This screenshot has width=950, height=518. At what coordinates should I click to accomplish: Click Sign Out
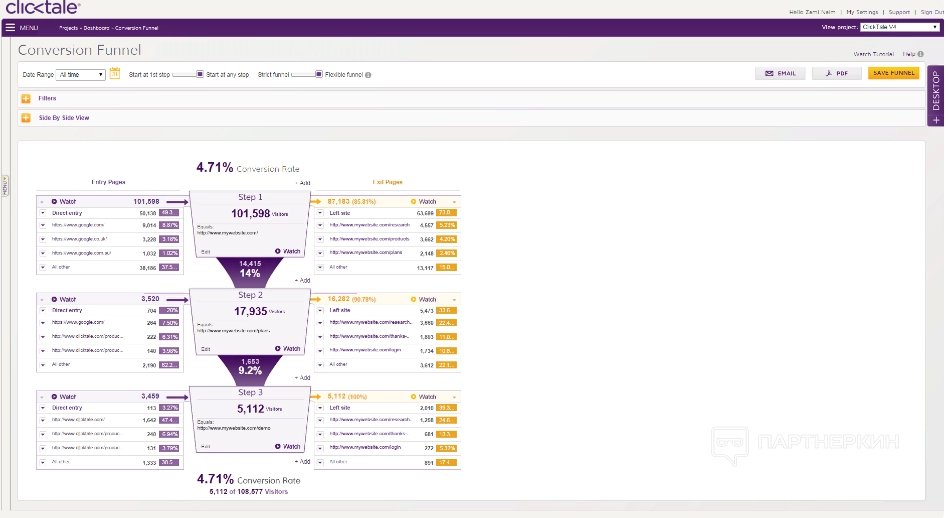pyautogui.click(x=932, y=12)
